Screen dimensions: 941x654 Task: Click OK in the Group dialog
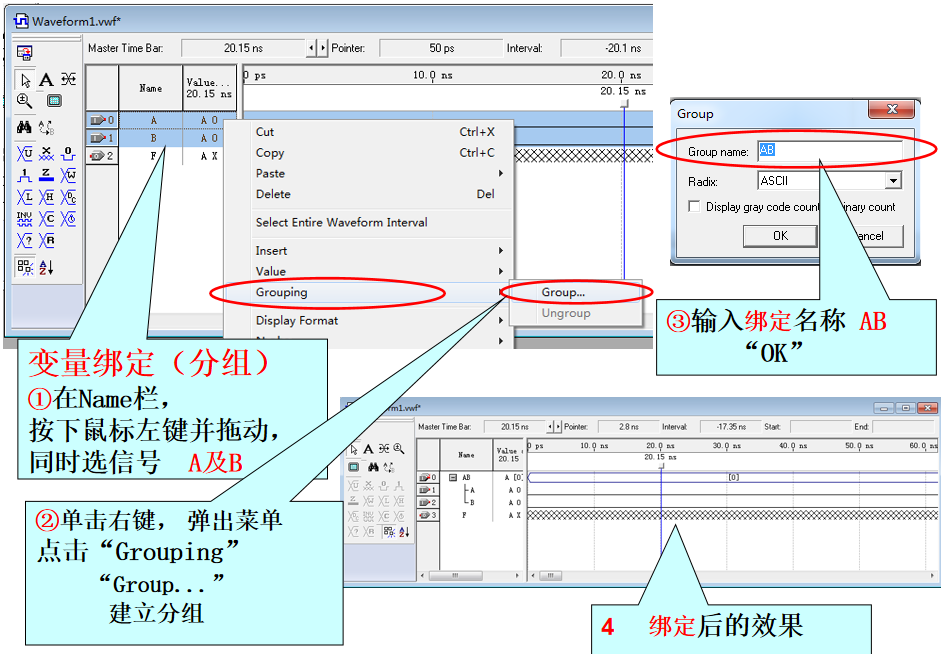click(x=780, y=236)
